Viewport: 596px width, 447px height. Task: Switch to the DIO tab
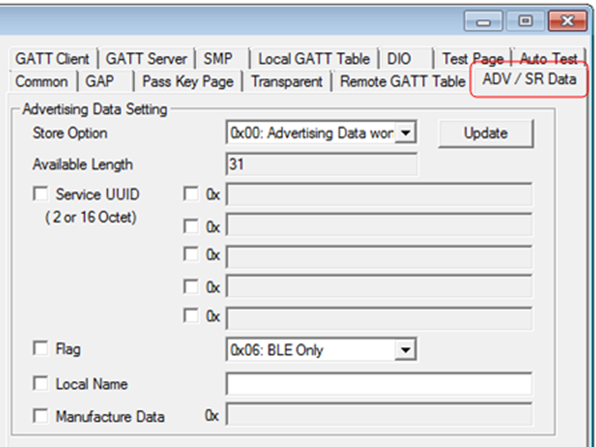pyautogui.click(x=399, y=59)
